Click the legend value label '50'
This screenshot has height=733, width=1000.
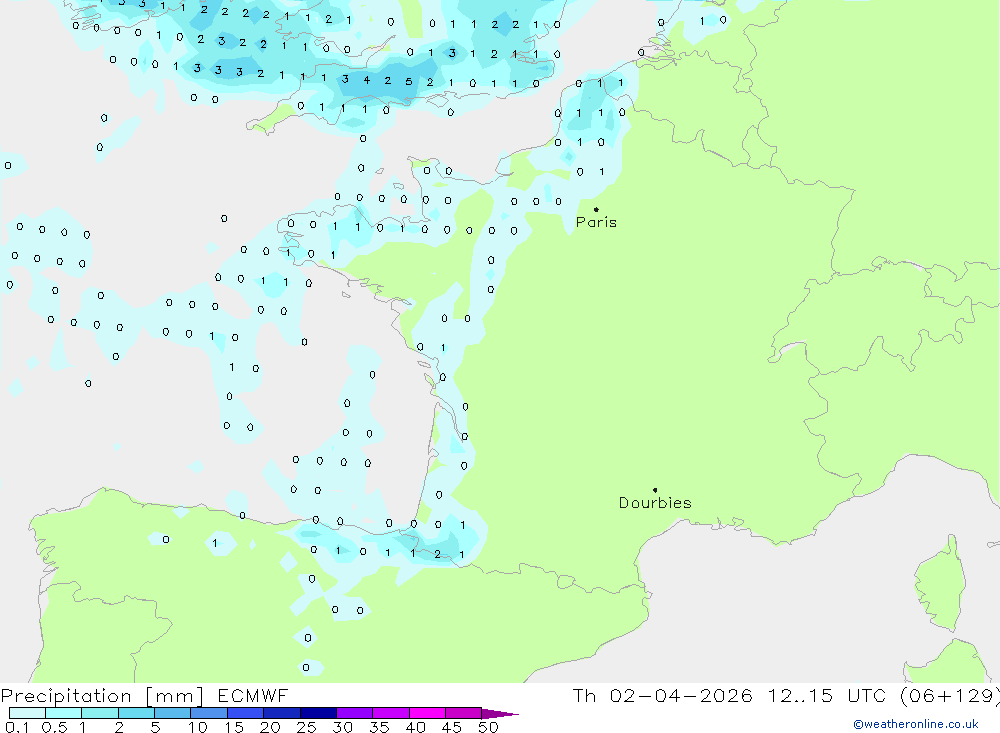coord(488,727)
